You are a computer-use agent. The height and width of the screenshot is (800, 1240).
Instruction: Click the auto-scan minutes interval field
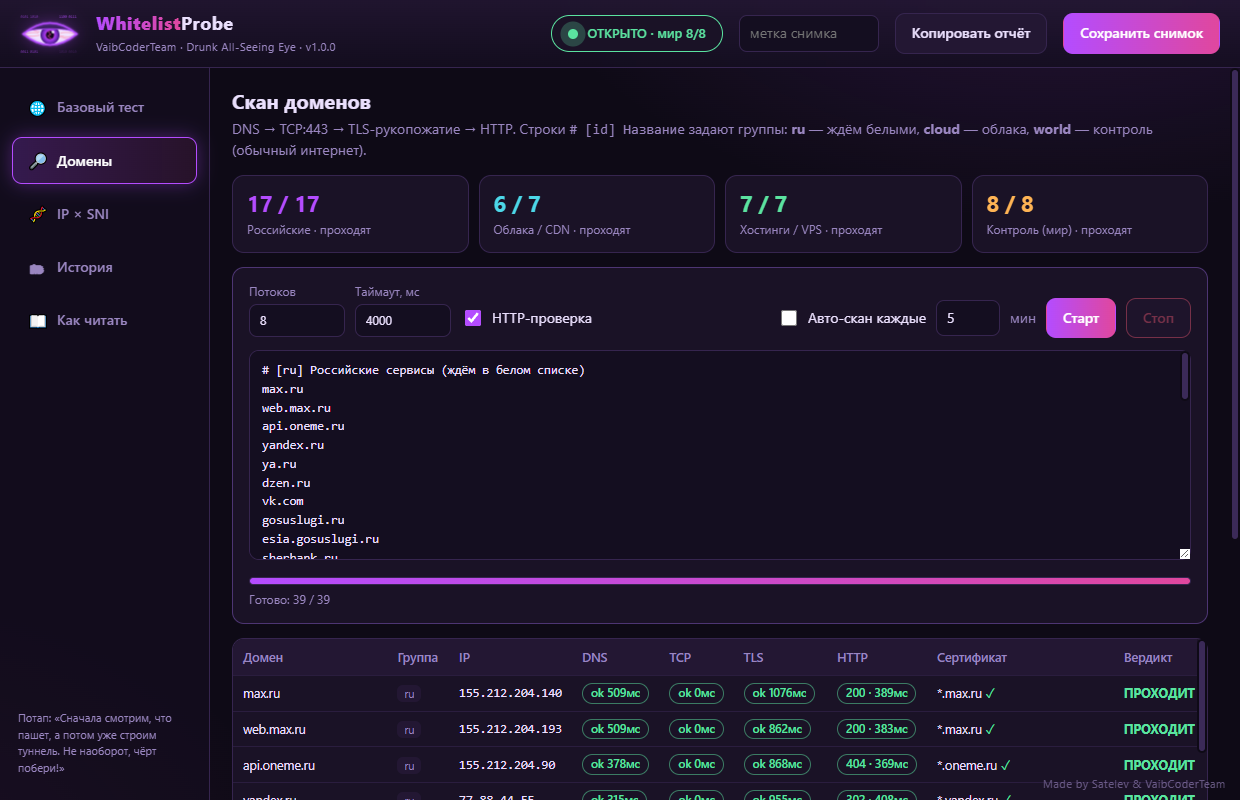[x=968, y=318]
